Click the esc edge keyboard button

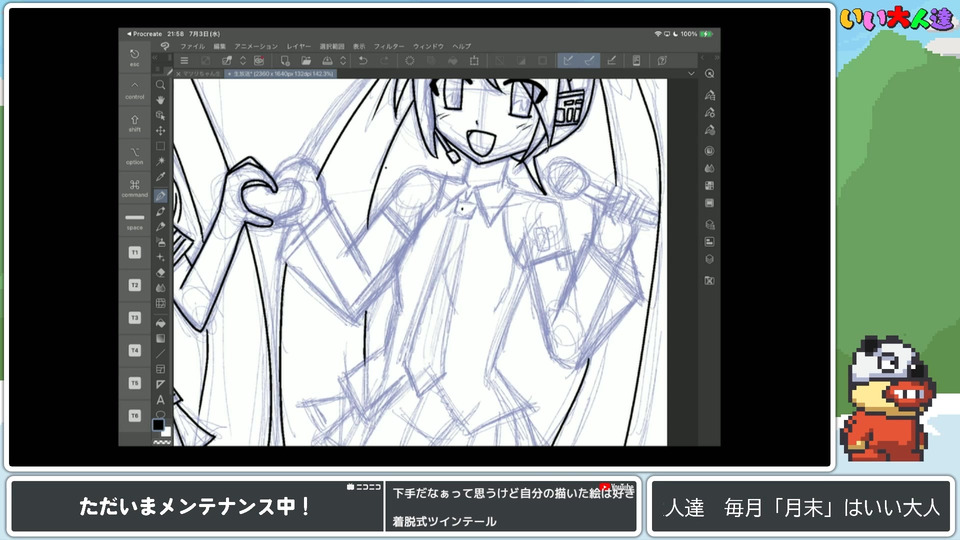pyautogui.click(x=135, y=58)
